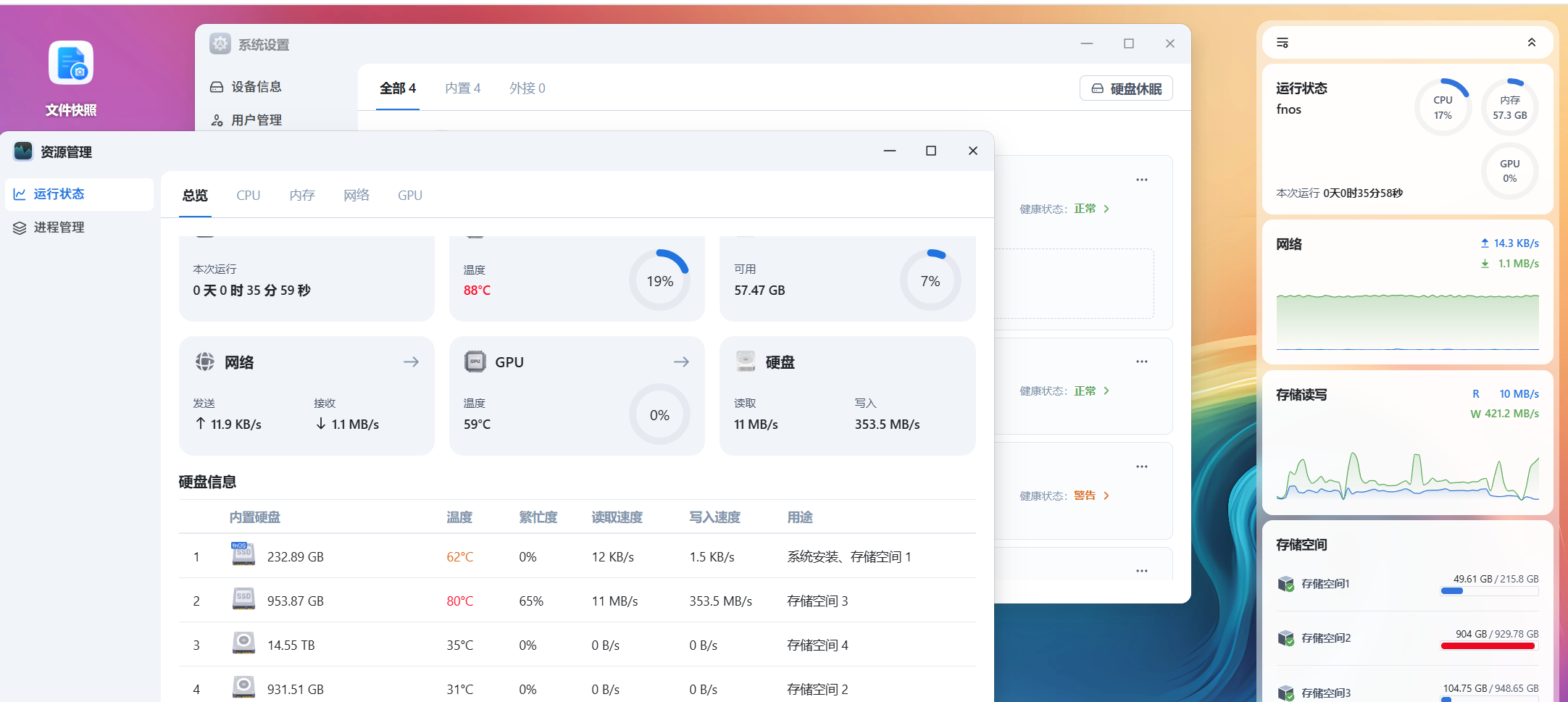Click the widget panel menu settings icon
This screenshot has height=702, width=1568.
pyautogui.click(x=1282, y=43)
